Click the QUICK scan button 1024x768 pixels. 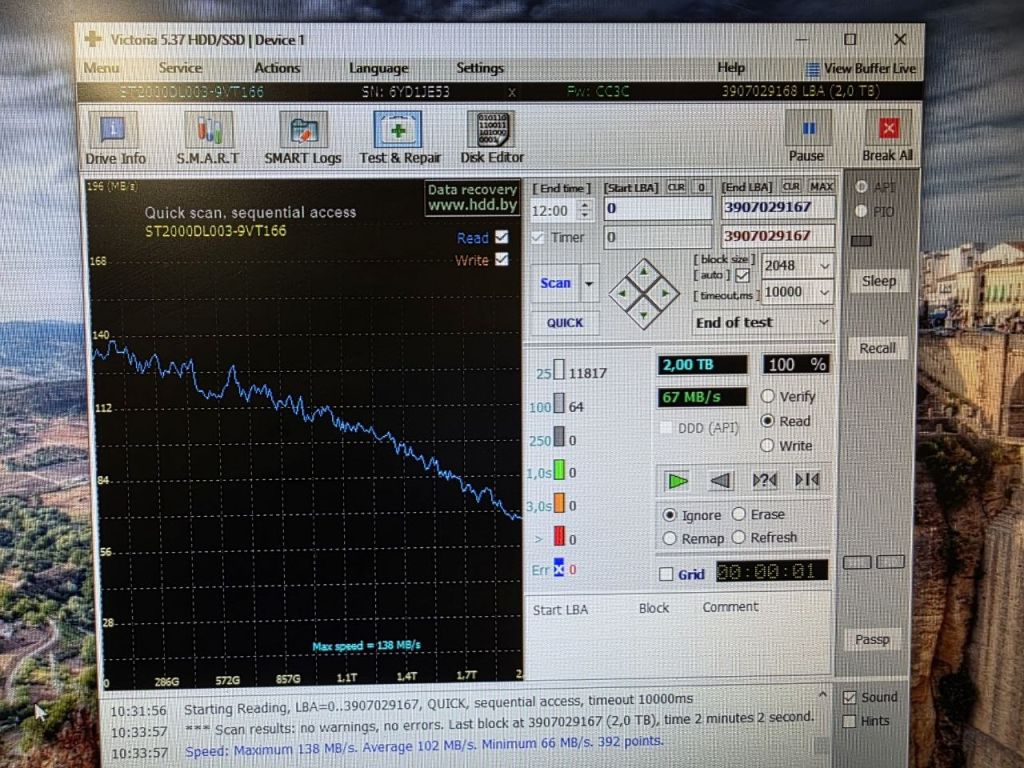pos(565,323)
